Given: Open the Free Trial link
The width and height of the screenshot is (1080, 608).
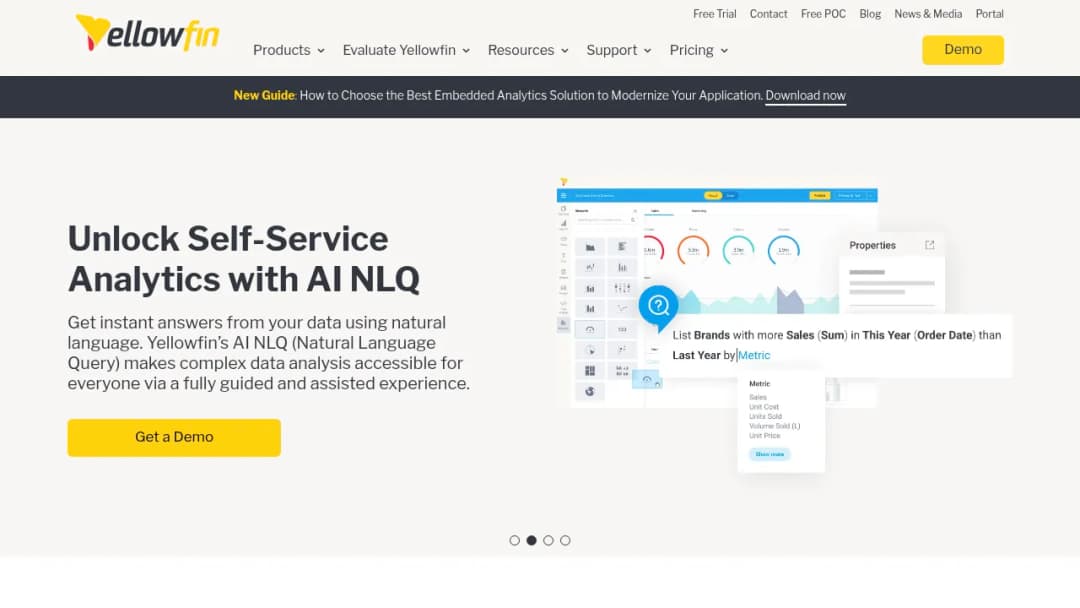Looking at the screenshot, I should (x=714, y=14).
